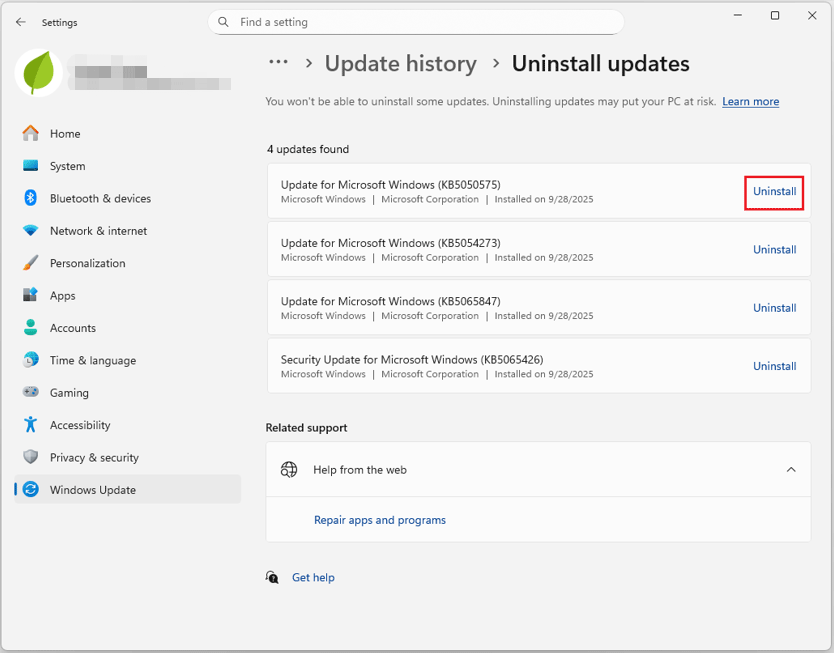This screenshot has height=653, width=834.
Task: Collapse the Help from the web section
Action: [x=791, y=469]
